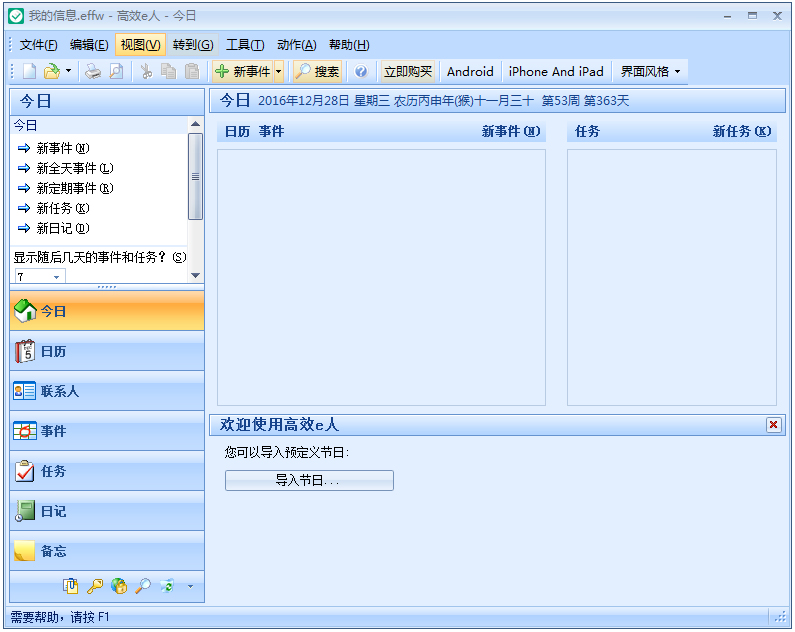
Task: Click the copy toolbar icon
Action: point(168,71)
